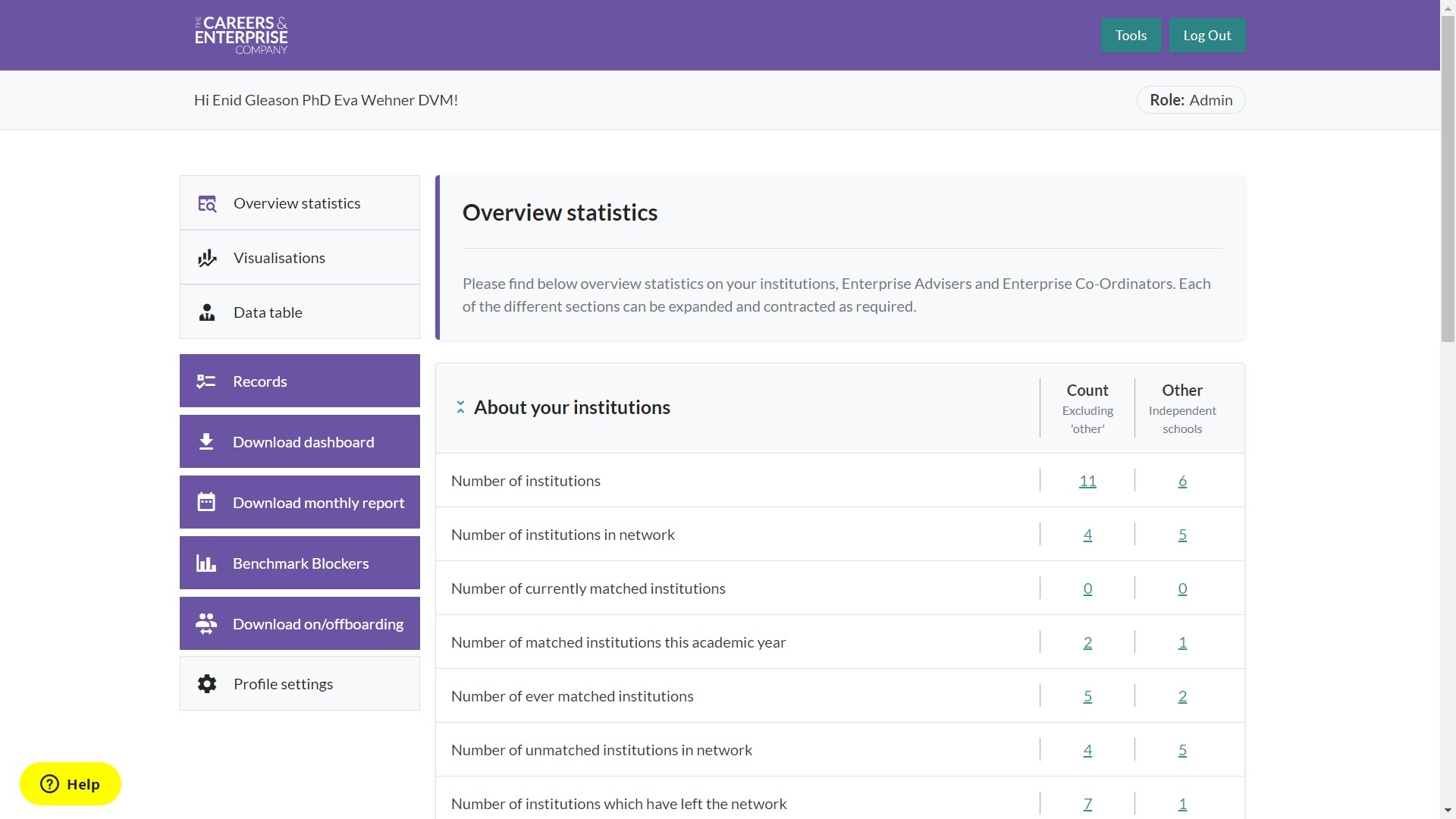Image resolution: width=1456 pixels, height=819 pixels.
Task: Click the page vertical scrollbar thumb
Action: tap(1448, 178)
